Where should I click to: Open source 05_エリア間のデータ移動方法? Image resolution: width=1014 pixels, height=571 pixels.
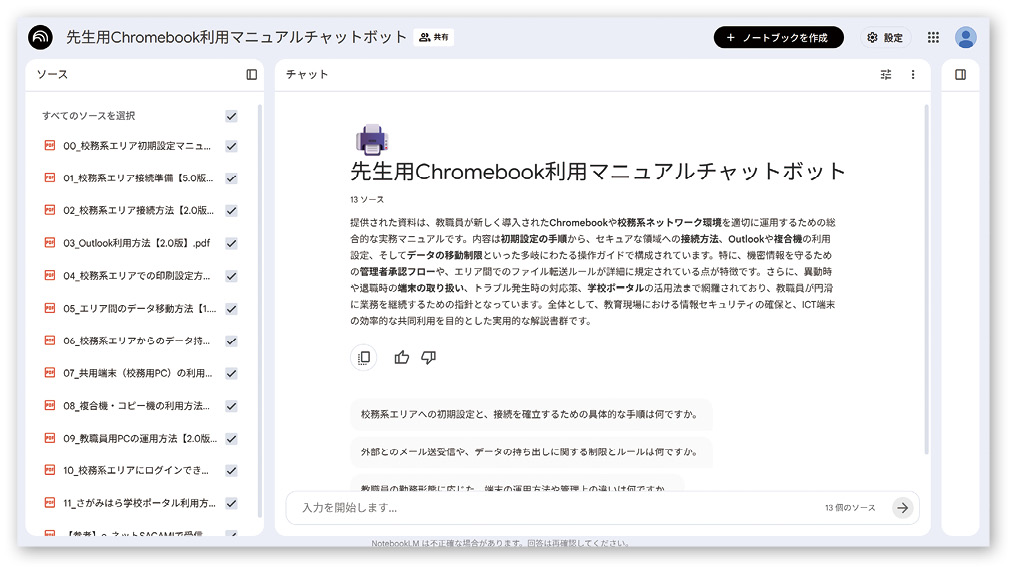coord(140,309)
